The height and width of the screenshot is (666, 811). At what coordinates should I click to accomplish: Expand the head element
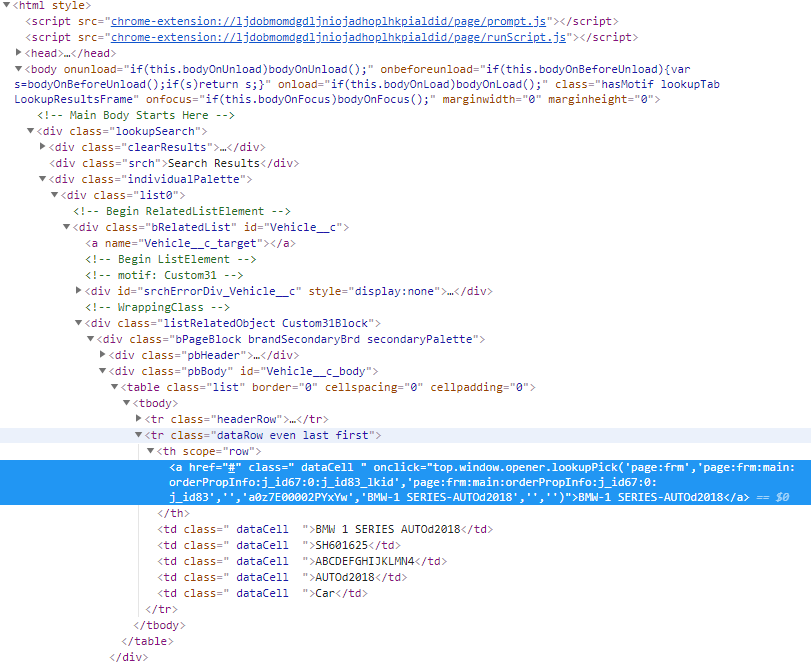[19, 53]
